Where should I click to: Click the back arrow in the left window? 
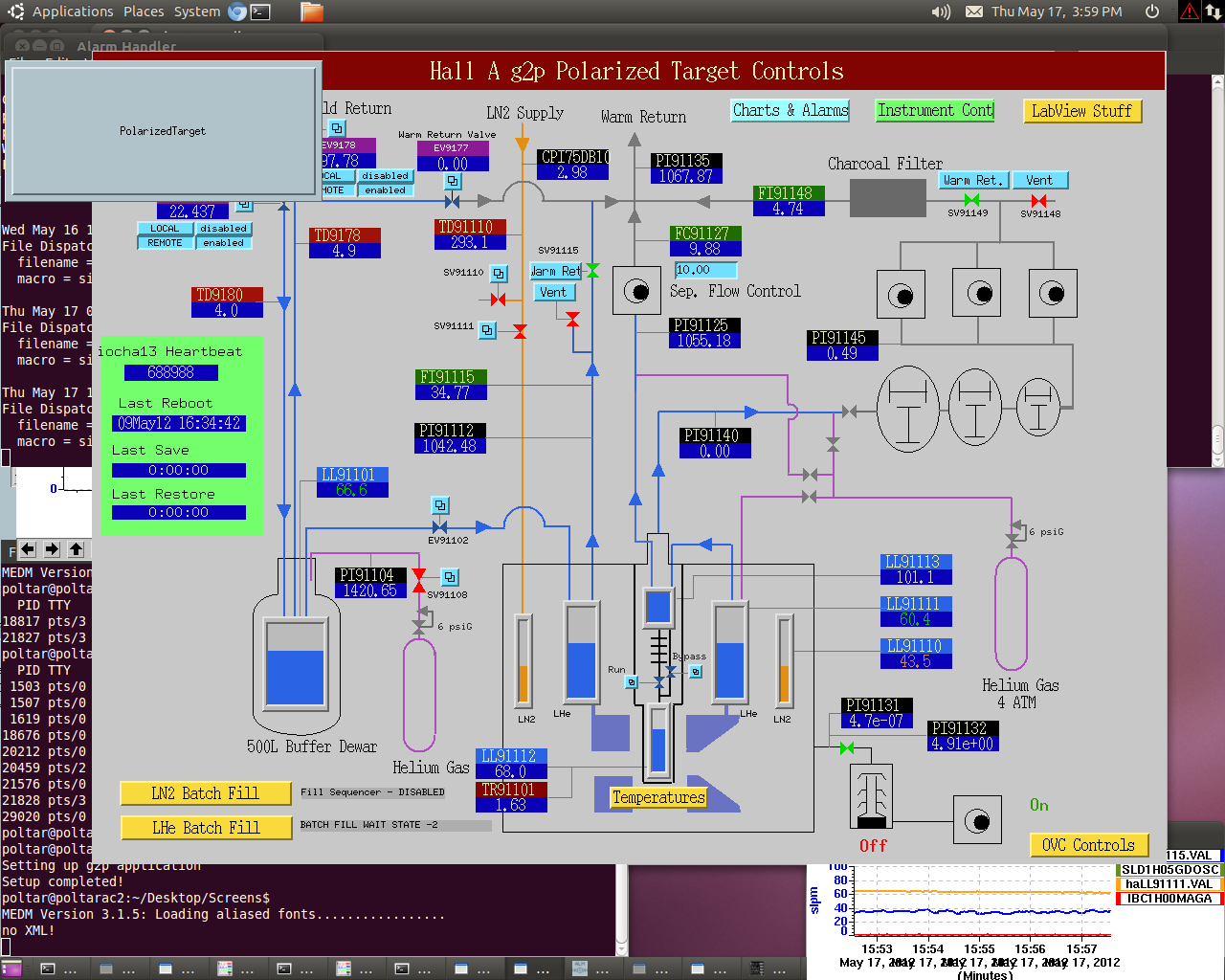28,549
